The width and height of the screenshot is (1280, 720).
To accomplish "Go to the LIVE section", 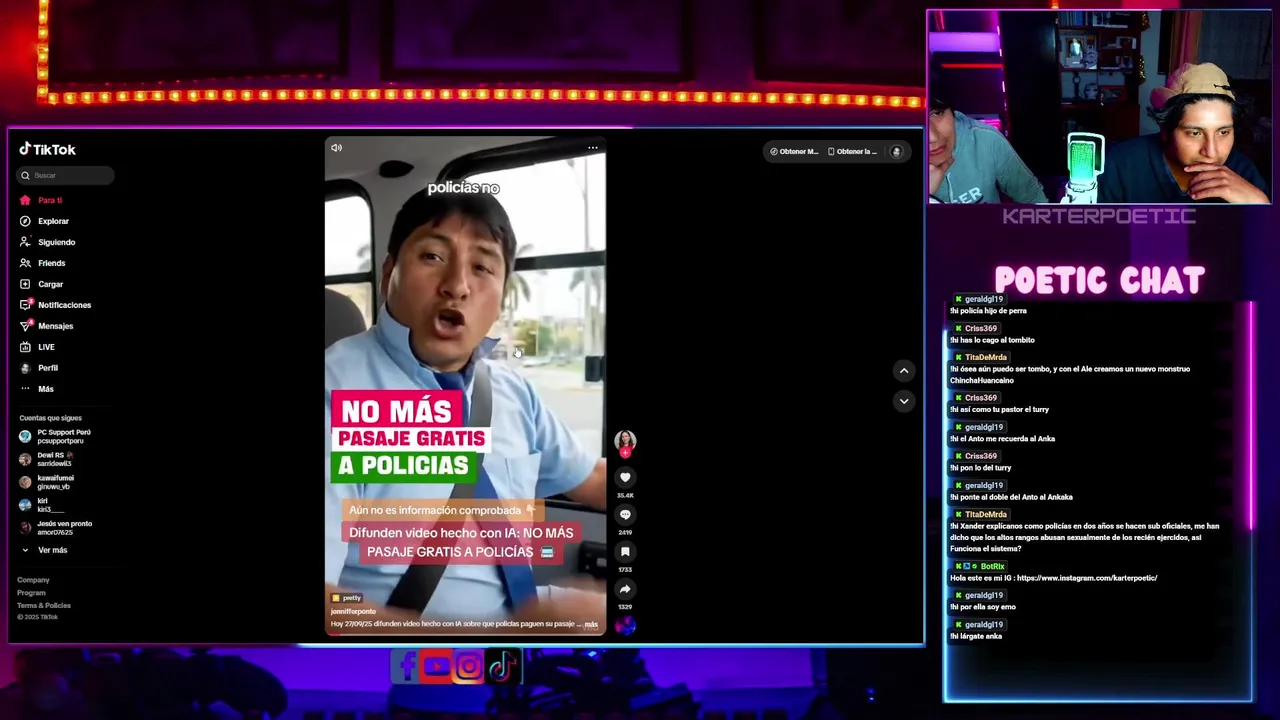I will tap(46, 347).
